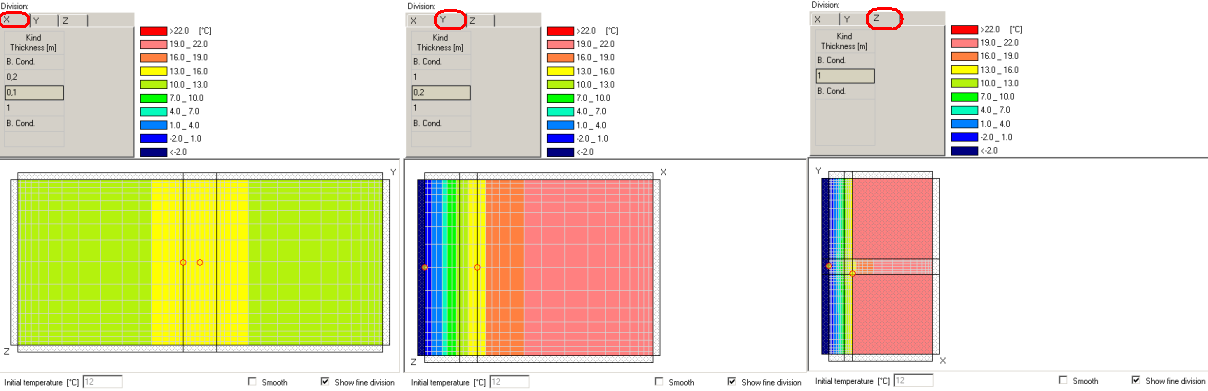Select the 1 cell below 0,2 in middle panel
The width and height of the screenshot is (1208, 391).
point(440,108)
